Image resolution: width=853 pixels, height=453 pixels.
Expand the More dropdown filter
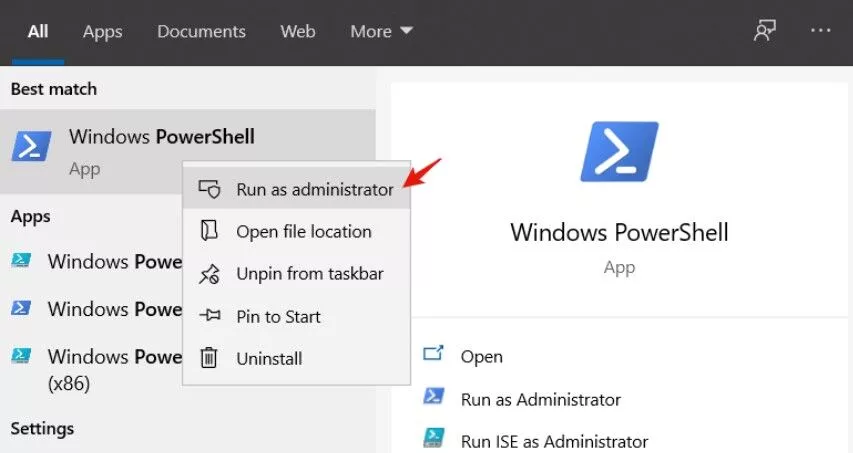click(x=381, y=32)
